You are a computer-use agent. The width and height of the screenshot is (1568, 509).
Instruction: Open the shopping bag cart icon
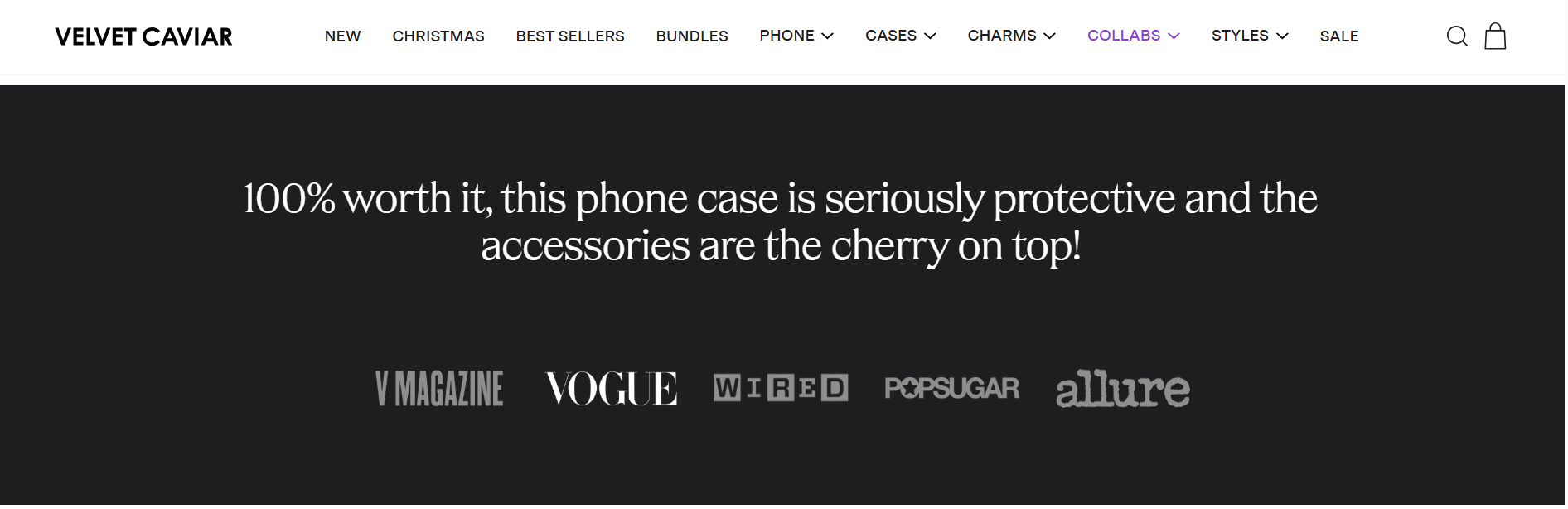(x=1496, y=36)
